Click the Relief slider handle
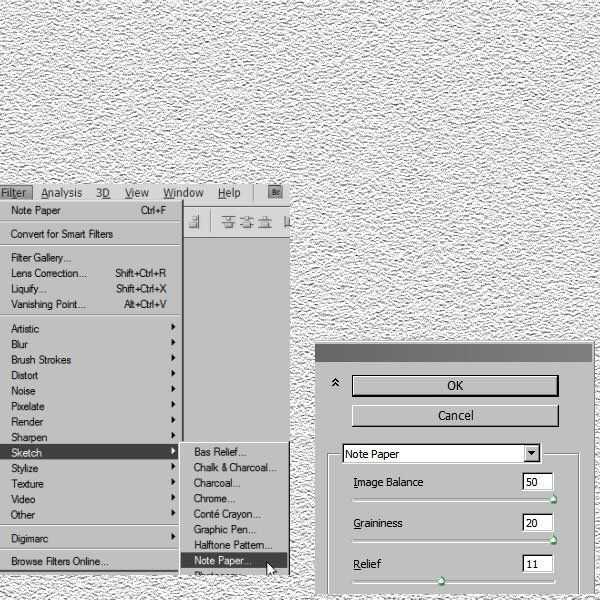This screenshot has height=600, width=600. [x=441, y=581]
